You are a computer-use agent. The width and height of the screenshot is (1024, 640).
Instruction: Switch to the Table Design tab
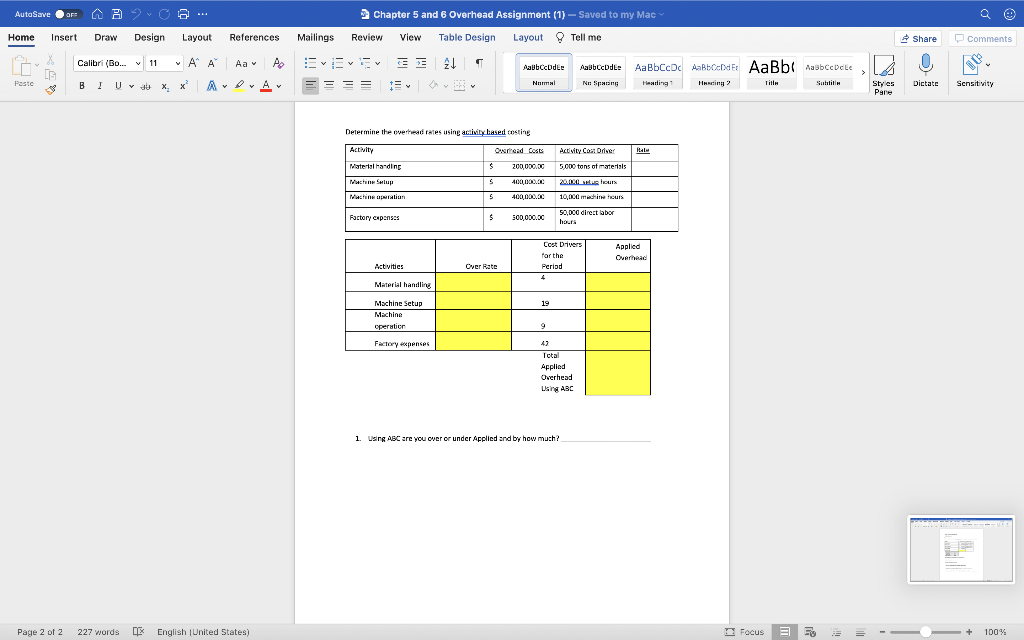pos(466,37)
